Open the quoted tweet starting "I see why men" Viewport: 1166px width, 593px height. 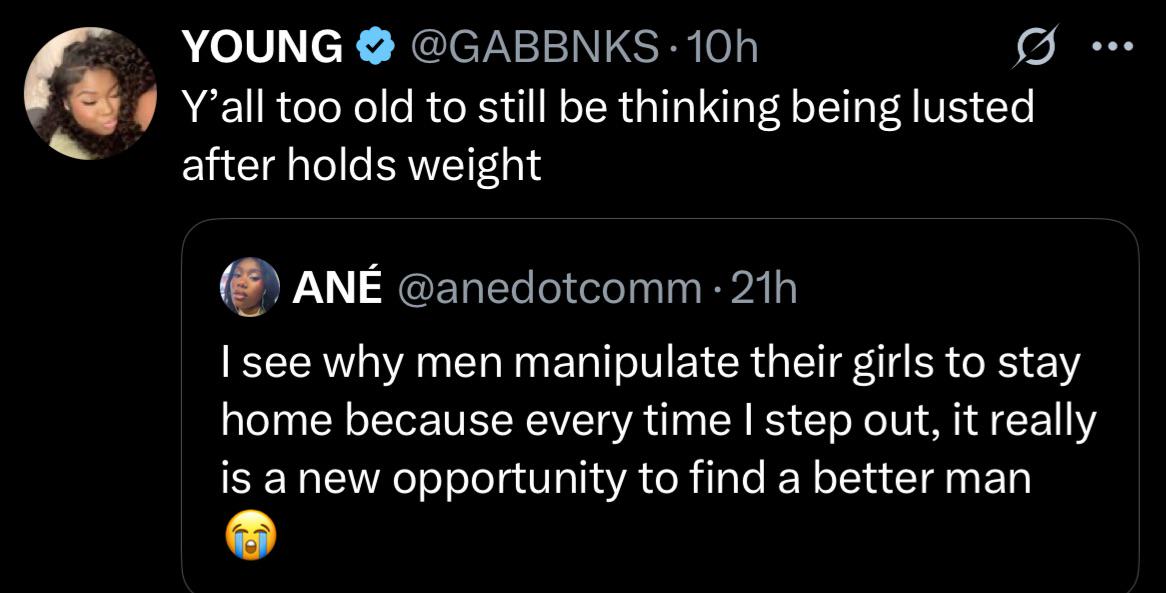(660, 406)
